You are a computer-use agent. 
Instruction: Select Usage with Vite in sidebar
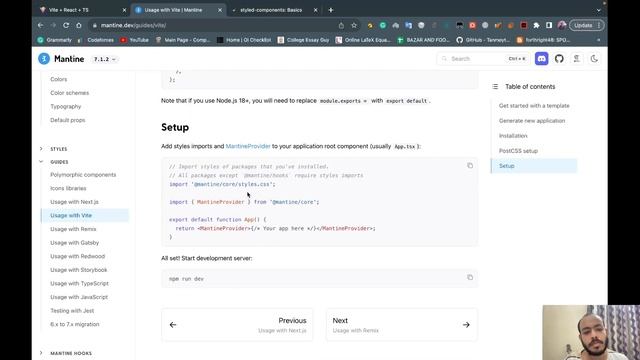pyautogui.click(x=85, y=215)
